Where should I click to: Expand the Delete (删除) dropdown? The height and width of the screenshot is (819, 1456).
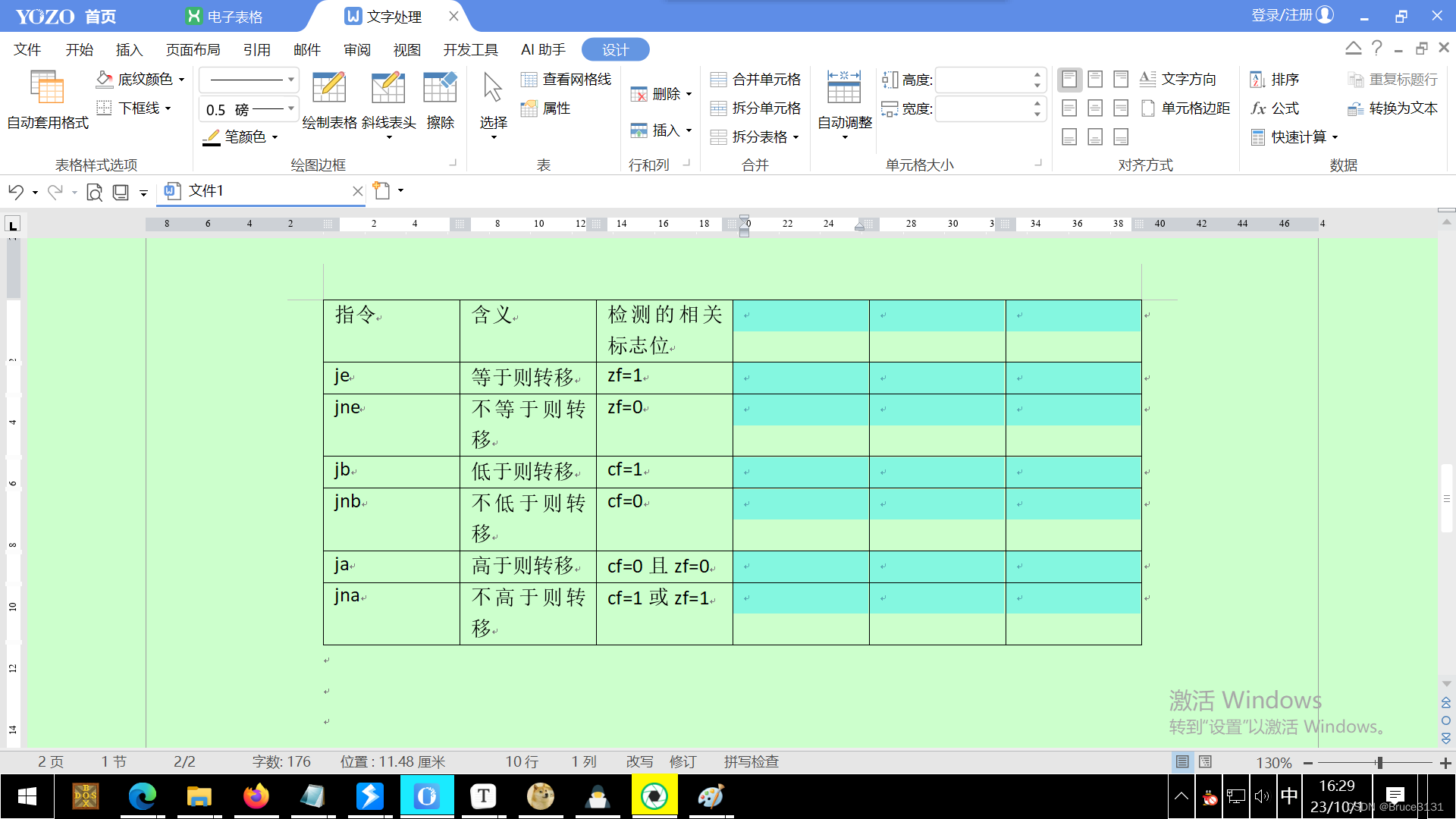pos(689,94)
